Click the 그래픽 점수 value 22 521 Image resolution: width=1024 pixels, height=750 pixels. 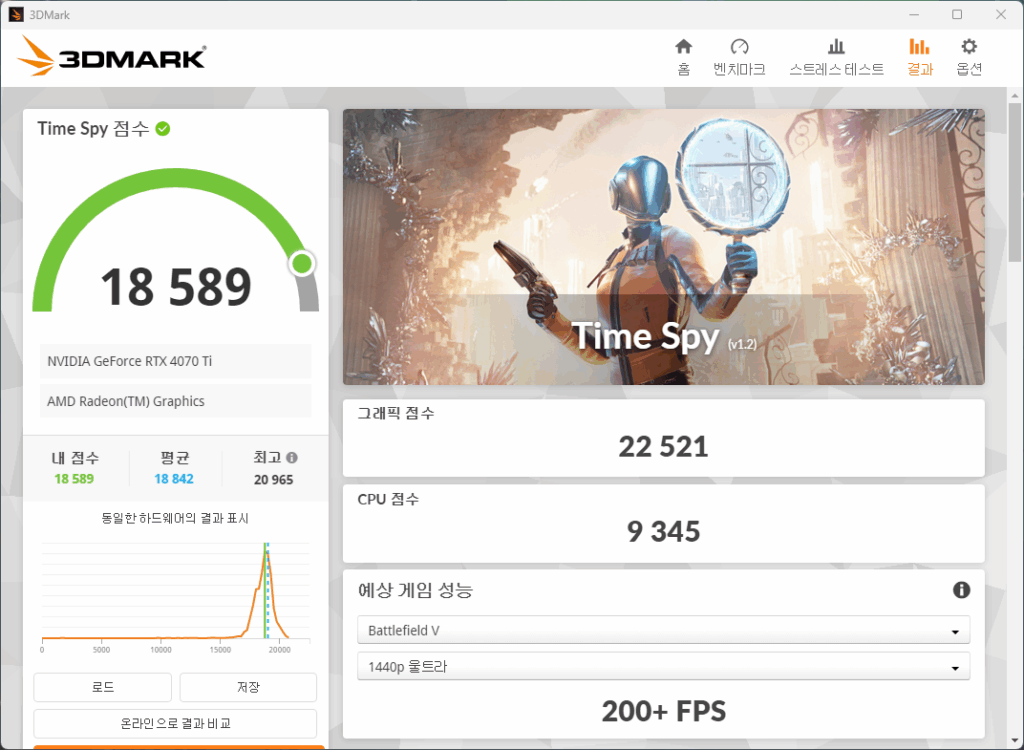pos(663,447)
